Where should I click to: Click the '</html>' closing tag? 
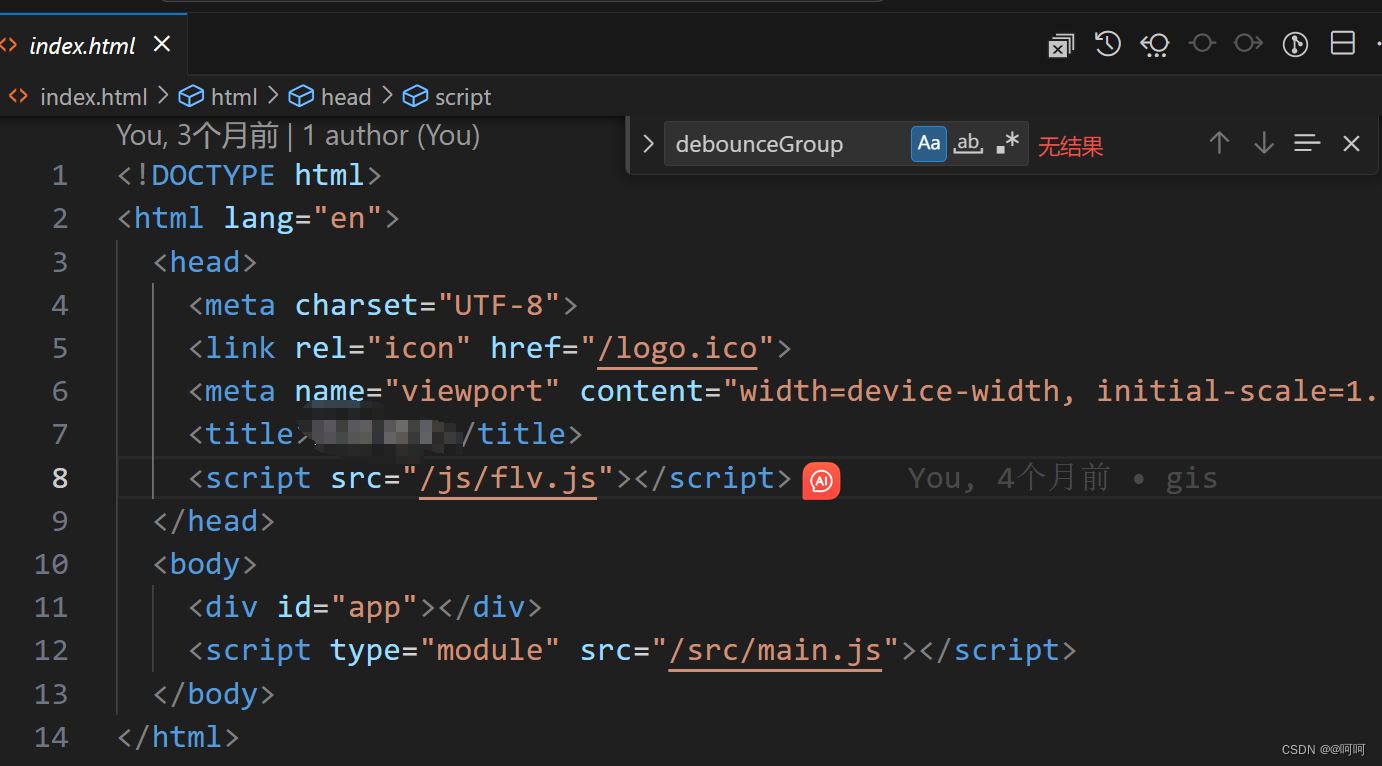178,737
